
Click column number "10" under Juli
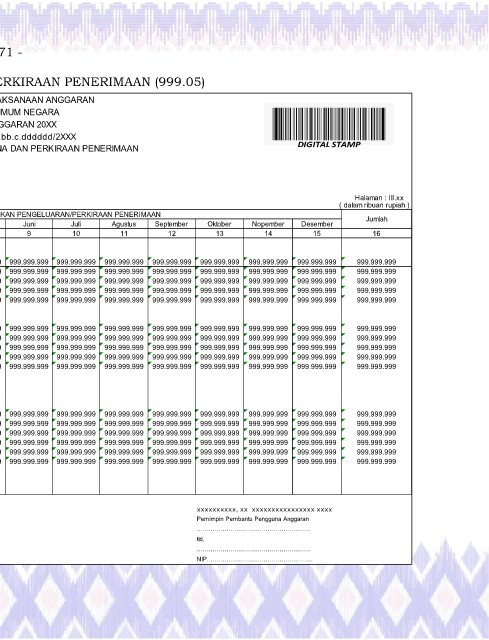coord(76,233)
